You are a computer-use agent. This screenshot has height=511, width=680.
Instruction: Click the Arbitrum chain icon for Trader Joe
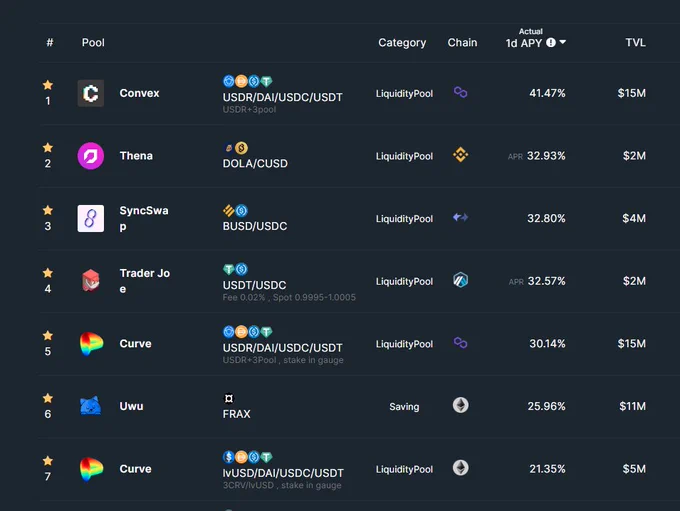tap(461, 280)
